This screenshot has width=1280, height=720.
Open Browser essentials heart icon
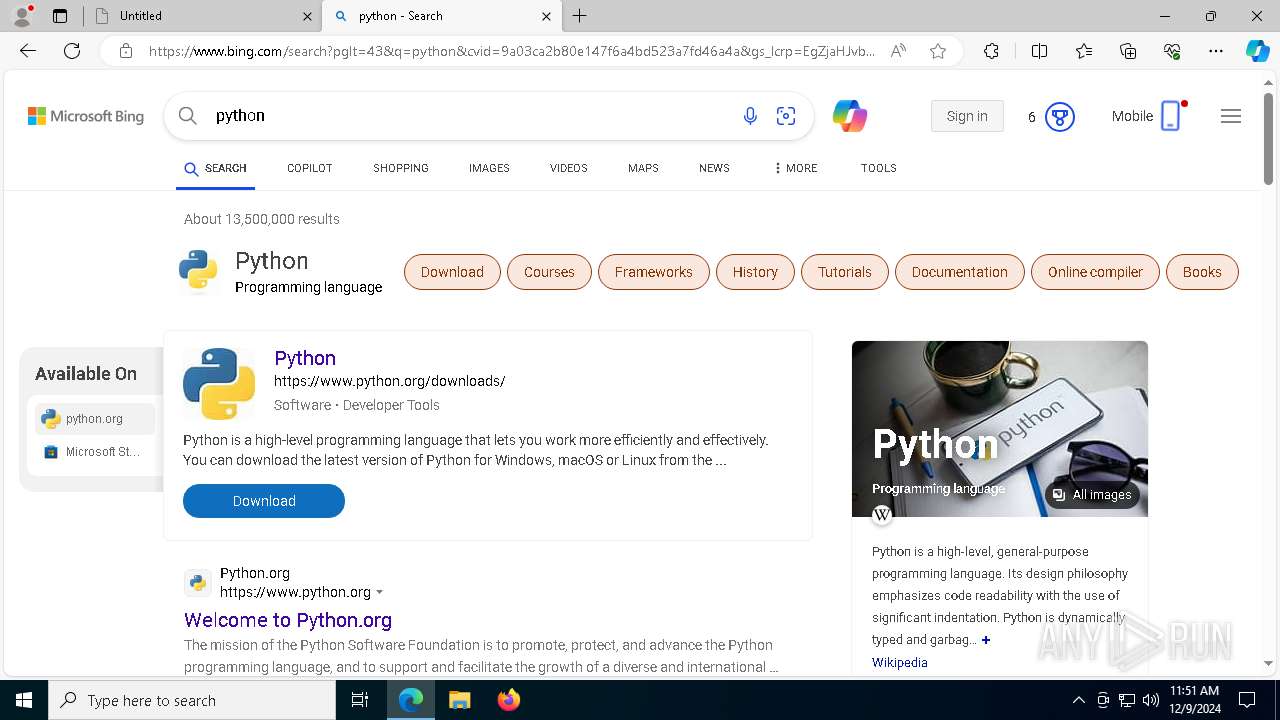(x=1172, y=51)
